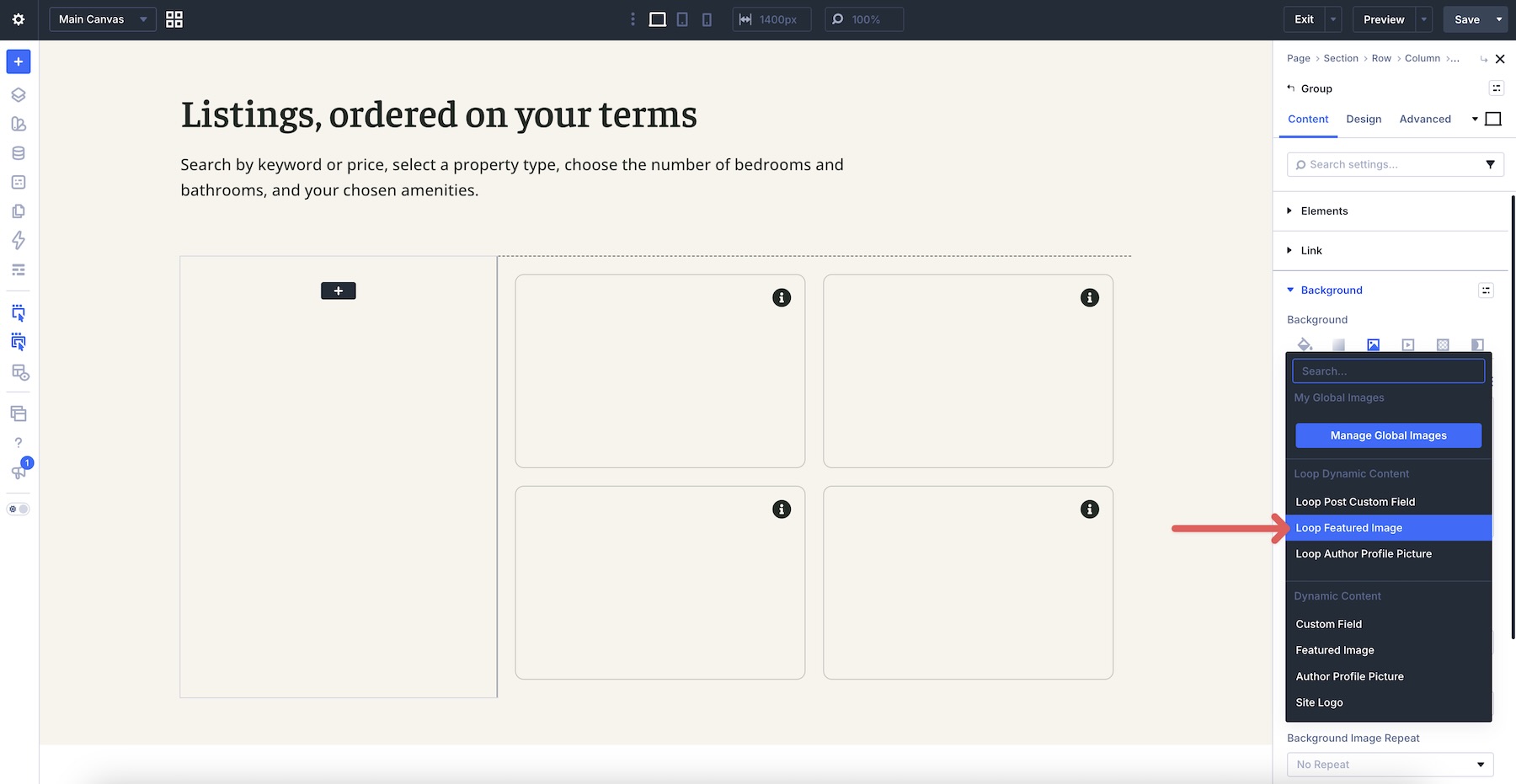Switch to phone view icon
Screen dimensions: 1516x784
[707, 19]
